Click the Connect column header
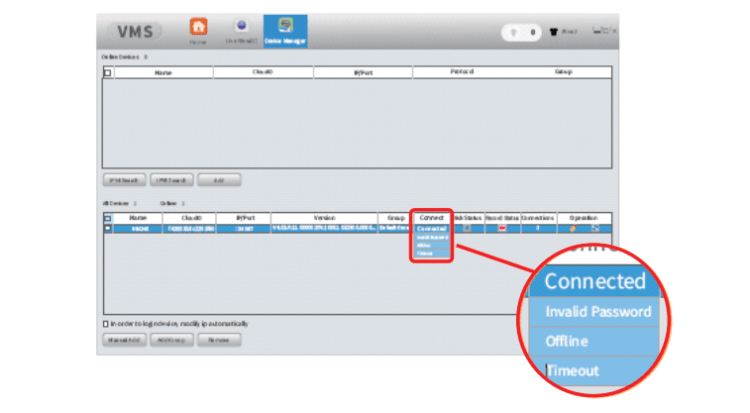The image size is (750, 413). tap(431, 217)
